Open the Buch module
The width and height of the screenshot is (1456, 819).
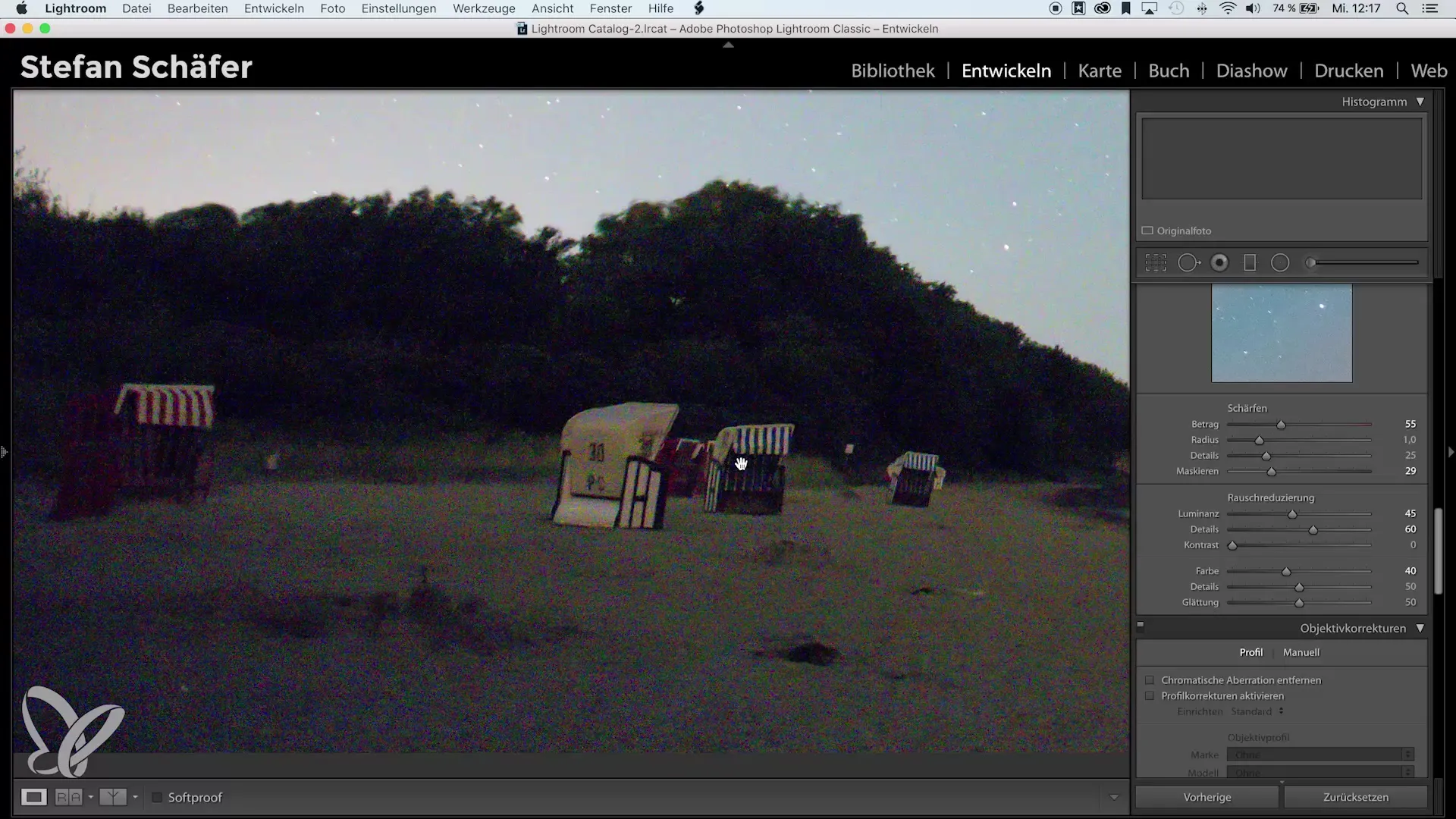coord(1169,71)
